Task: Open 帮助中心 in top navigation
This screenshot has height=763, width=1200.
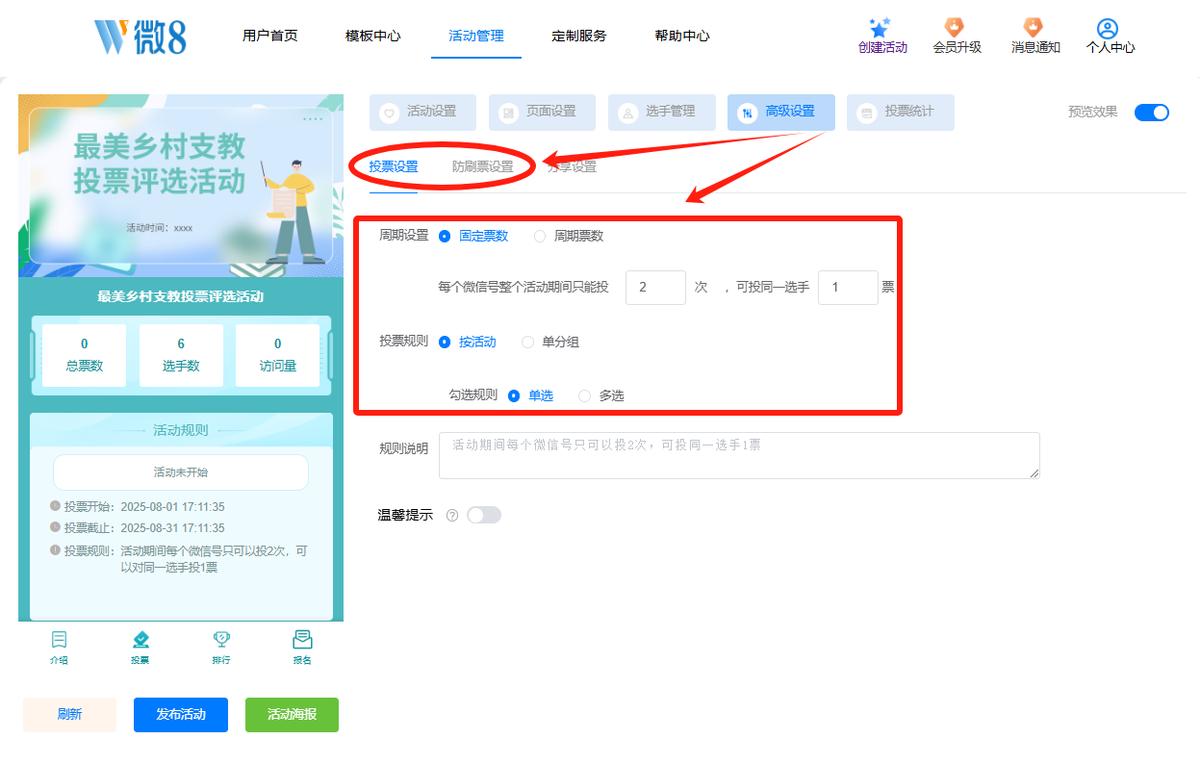Action: coord(682,36)
